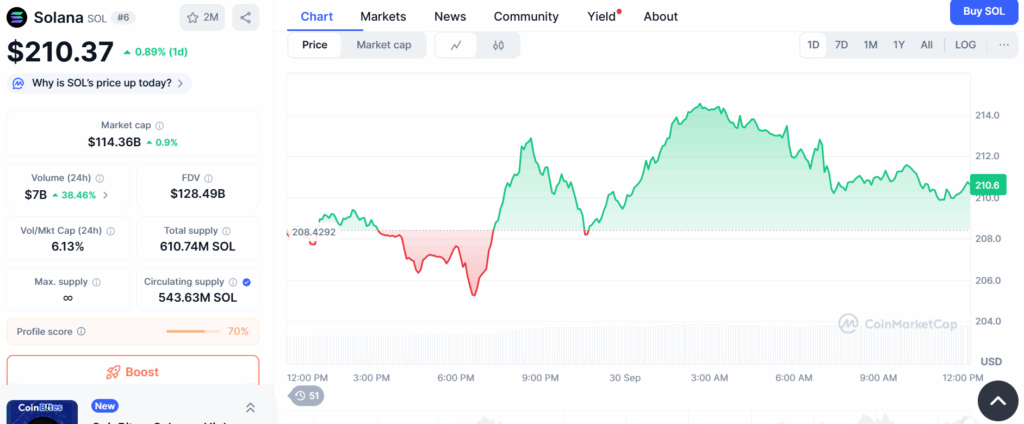Click the chart event marker labeled 51
The height and width of the screenshot is (424, 1024).
307,396
